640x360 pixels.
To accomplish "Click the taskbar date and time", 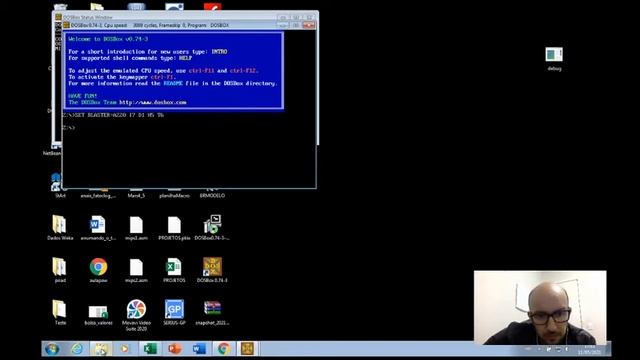I will pos(589,349).
